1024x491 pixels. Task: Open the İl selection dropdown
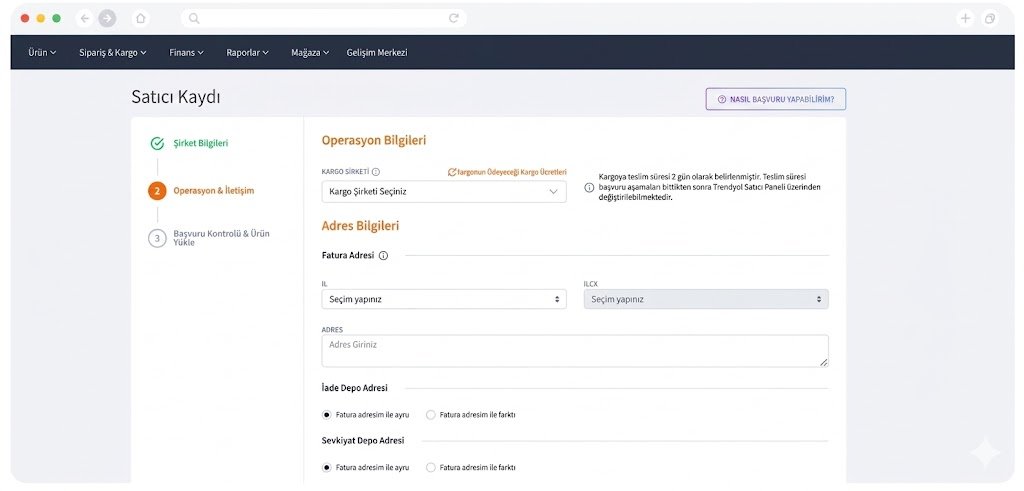(444, 299)
